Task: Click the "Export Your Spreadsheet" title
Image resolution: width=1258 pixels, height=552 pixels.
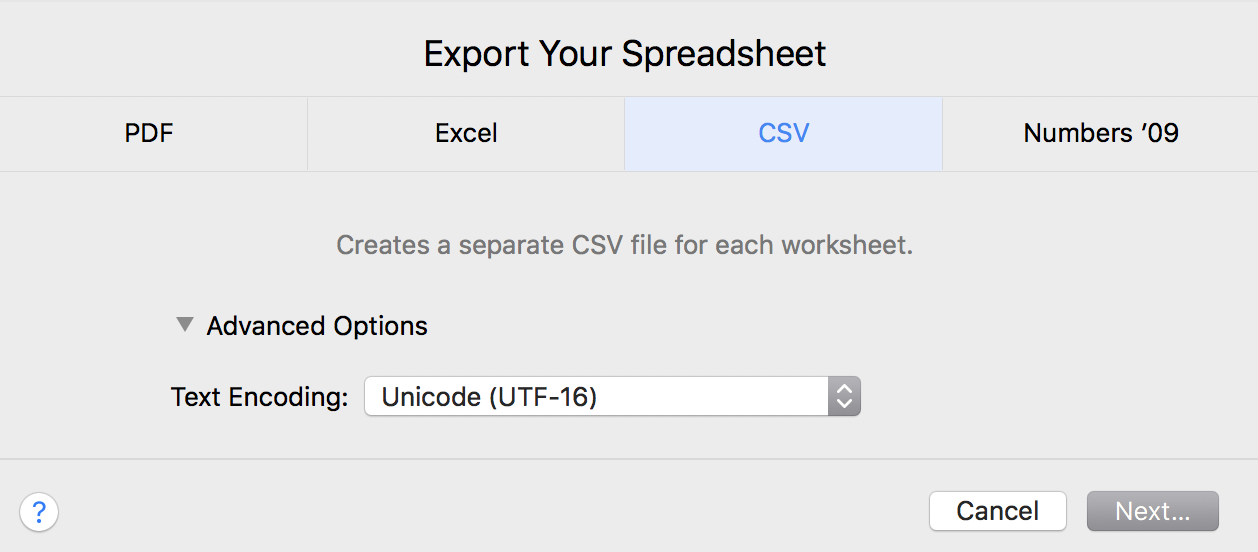Action: click(x=625, y=53)
